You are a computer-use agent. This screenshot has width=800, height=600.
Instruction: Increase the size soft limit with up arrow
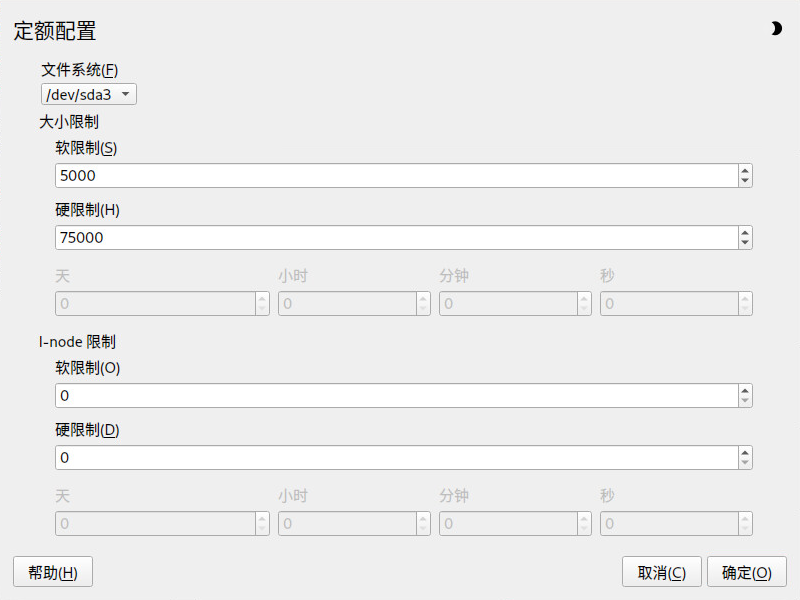coord(745,171)
